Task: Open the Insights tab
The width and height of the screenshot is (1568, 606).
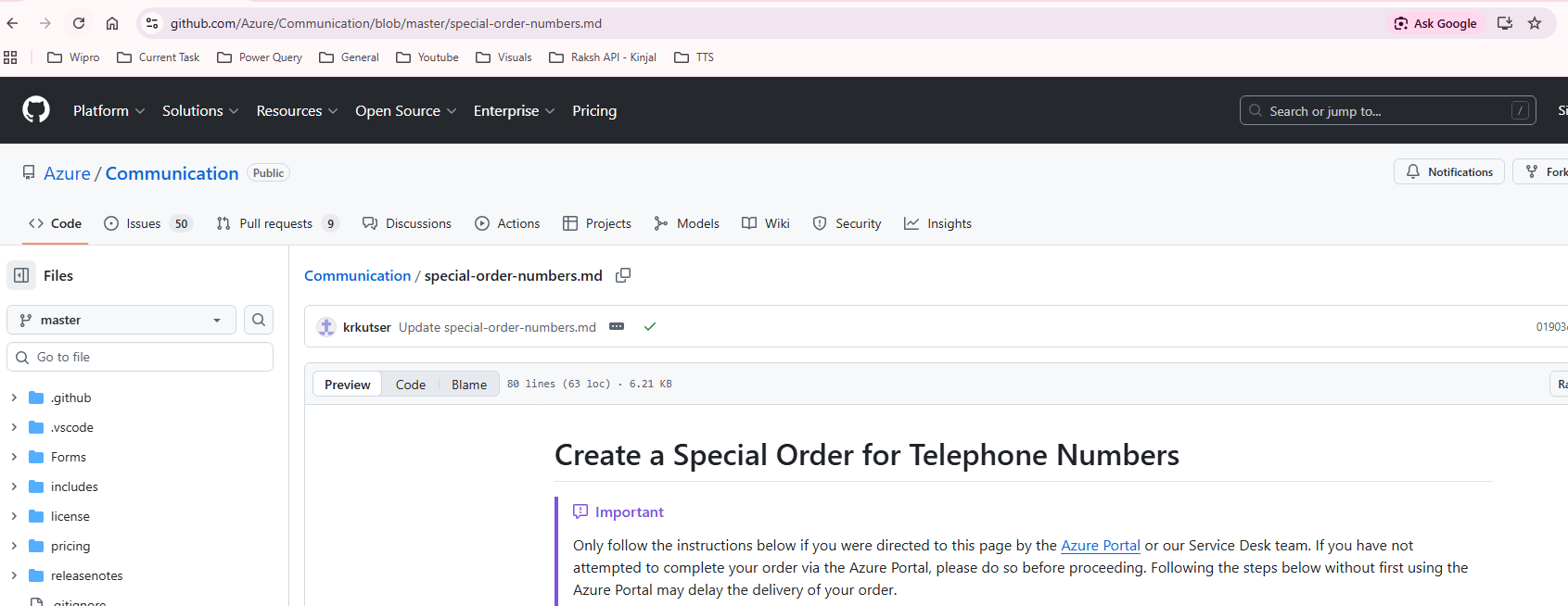Action: point(937,223)
